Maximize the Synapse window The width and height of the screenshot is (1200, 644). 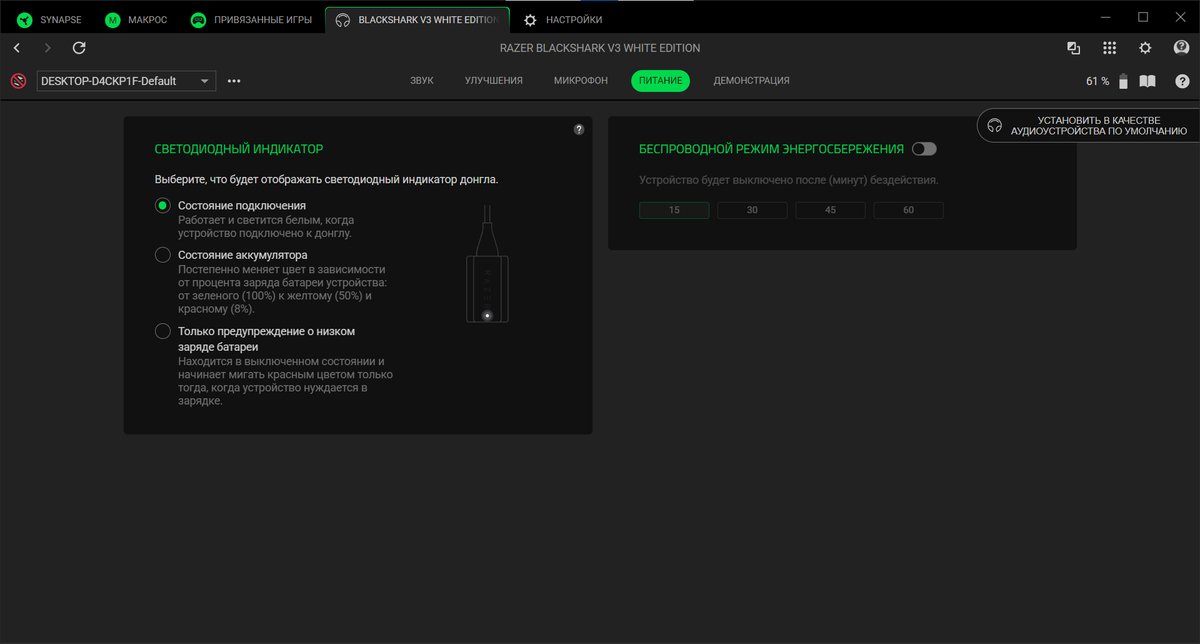[x=1143, y=17]
